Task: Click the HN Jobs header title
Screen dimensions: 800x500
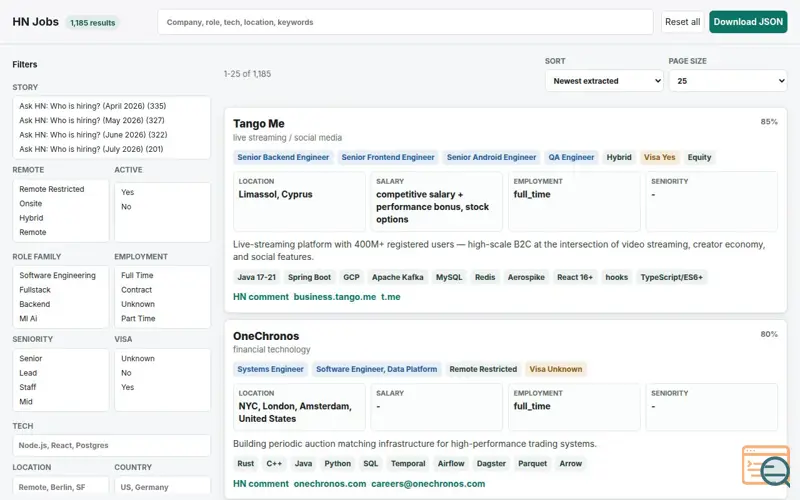Action: click(x=36, y=22)
